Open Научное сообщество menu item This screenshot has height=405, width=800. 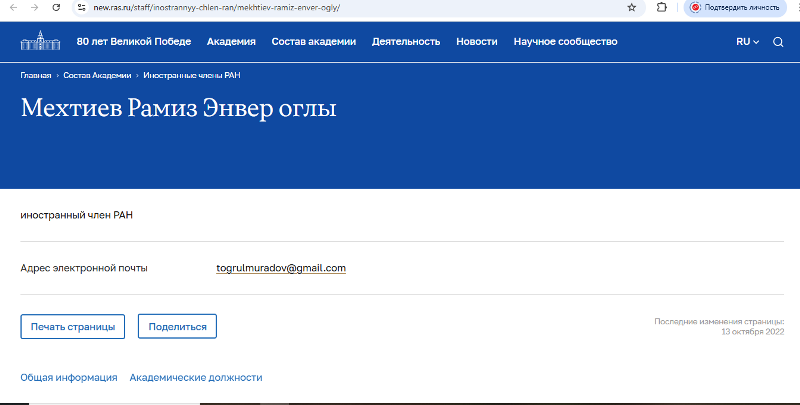pos(565,42)
